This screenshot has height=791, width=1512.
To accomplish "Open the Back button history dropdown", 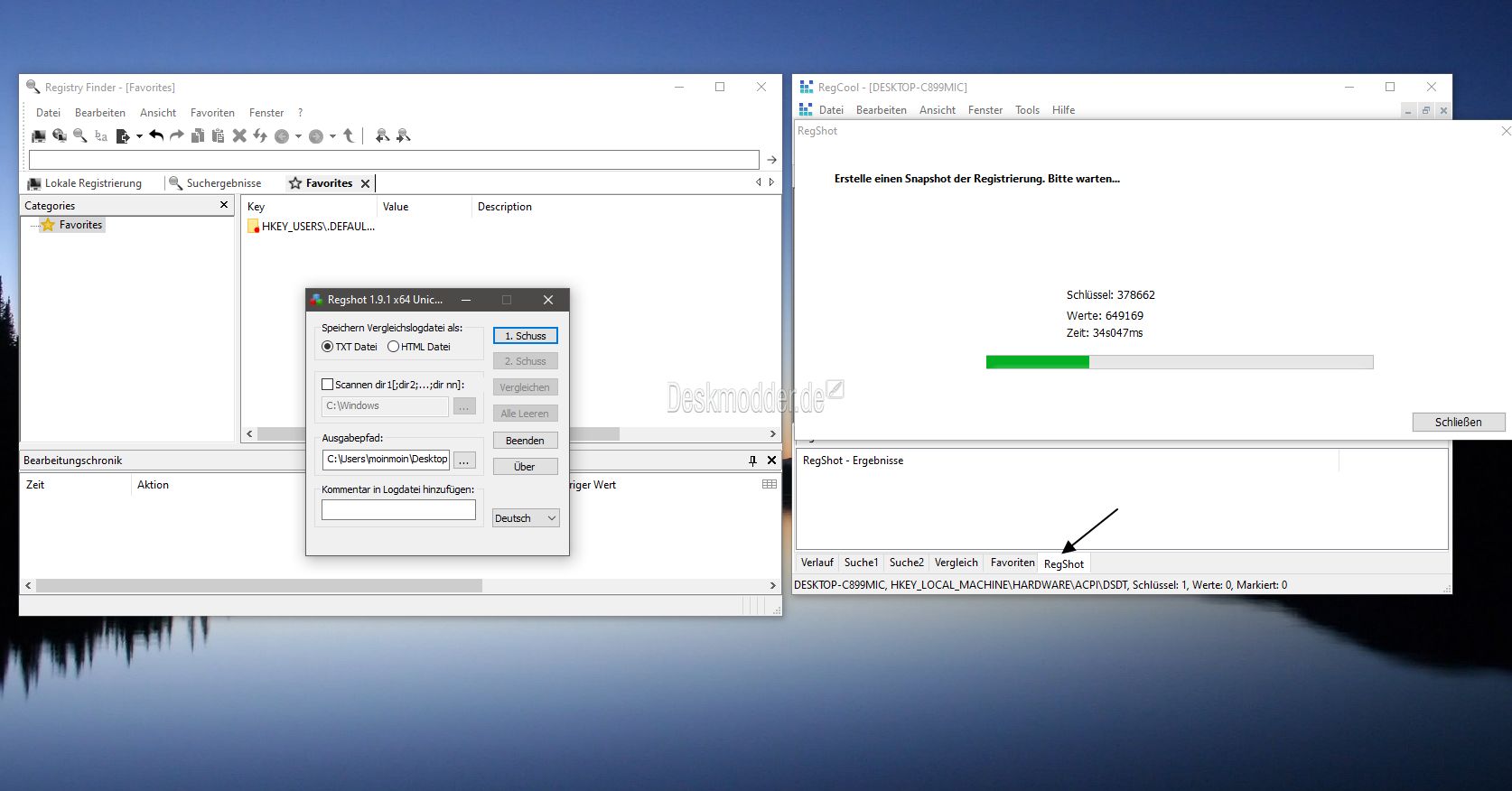I will coord(298,136).
